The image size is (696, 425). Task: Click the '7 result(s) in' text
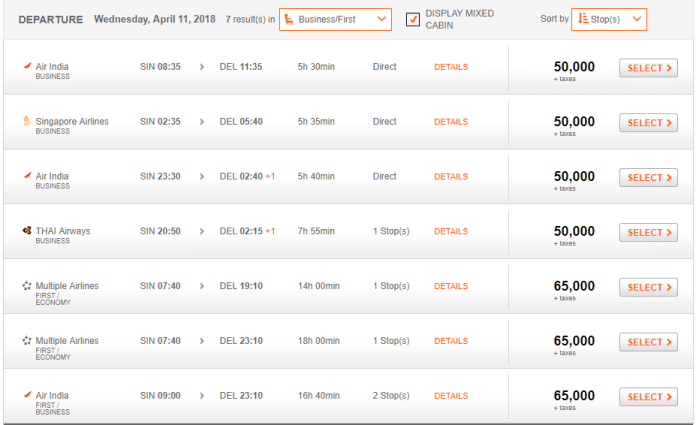pos(250,20)
